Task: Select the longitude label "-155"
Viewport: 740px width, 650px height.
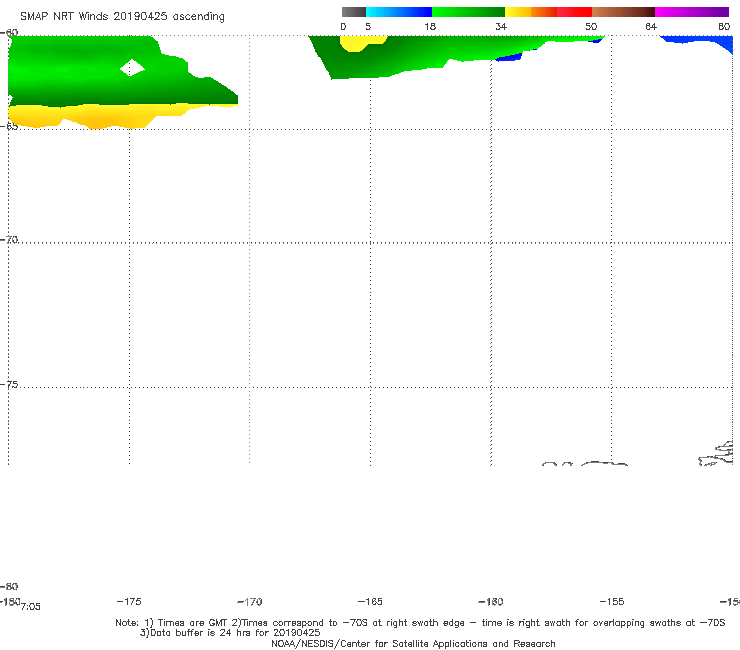Action: click(x=612, y=602)
